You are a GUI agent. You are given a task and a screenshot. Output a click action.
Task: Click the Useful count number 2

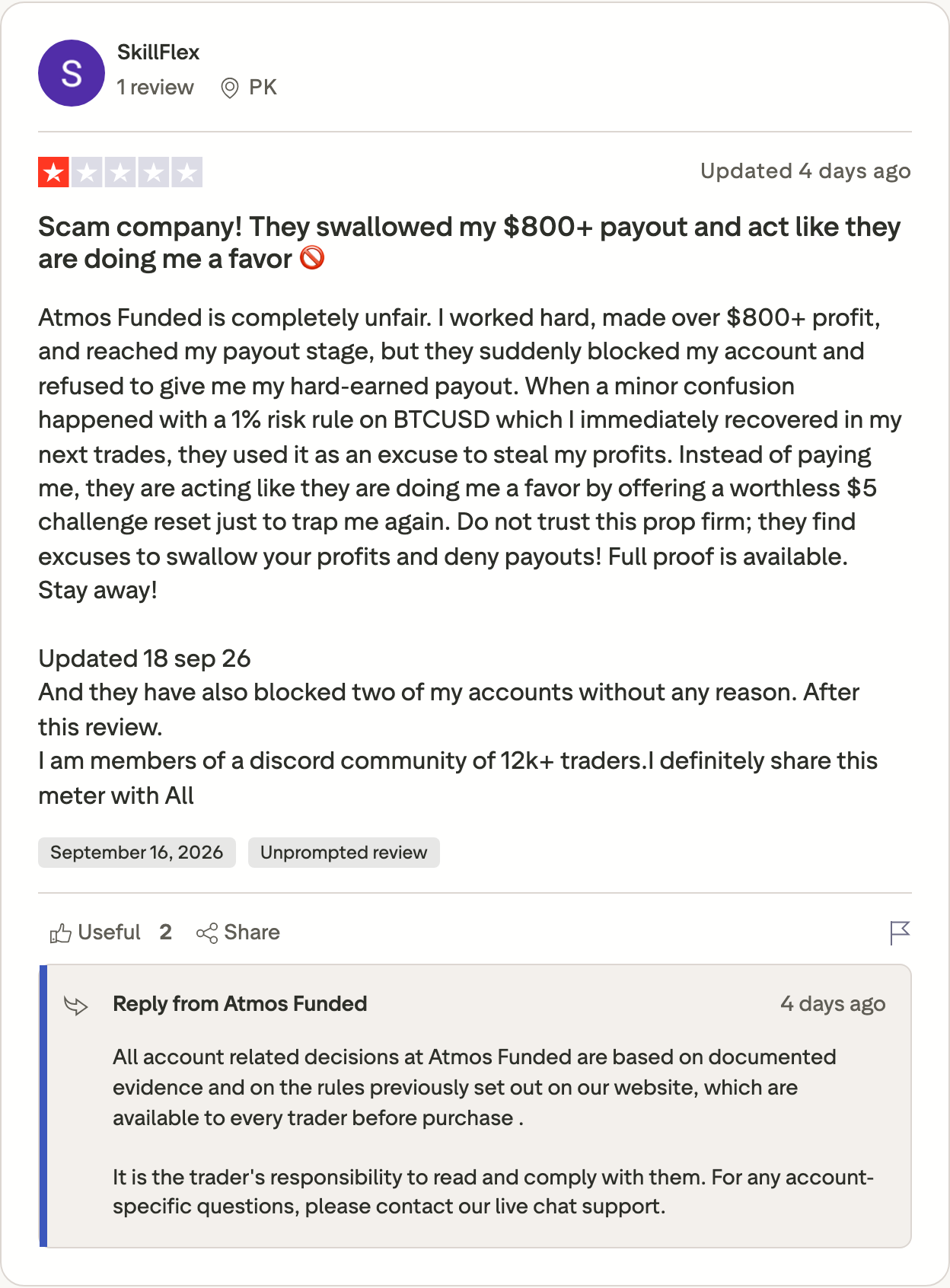pyautogui.click(x=166, y=933)
